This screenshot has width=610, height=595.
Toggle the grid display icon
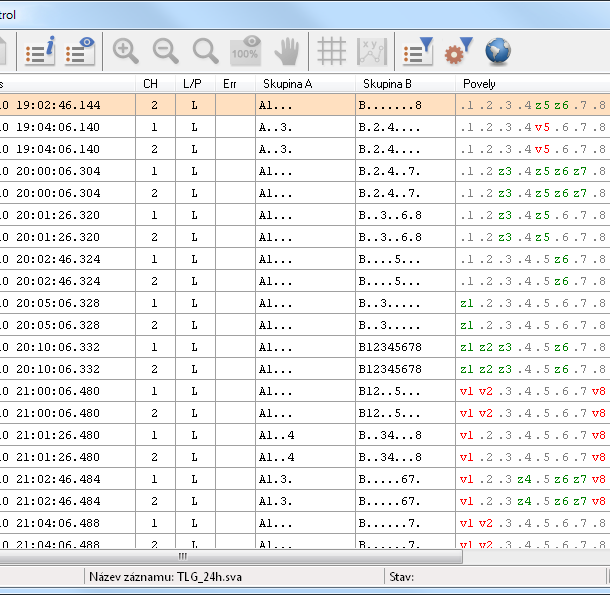tap(331, 51)
